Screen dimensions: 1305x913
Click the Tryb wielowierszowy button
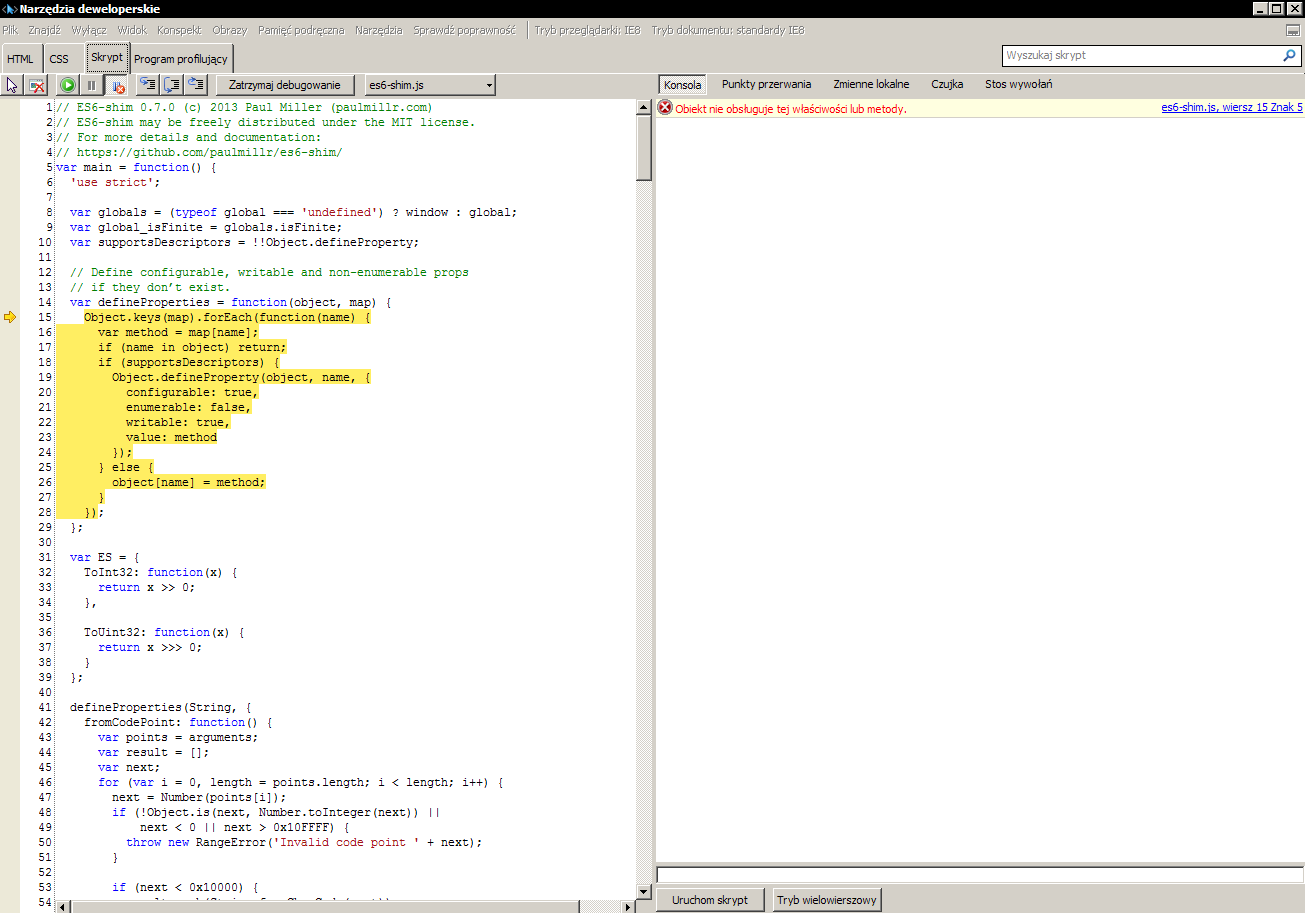tap(827, 900)
